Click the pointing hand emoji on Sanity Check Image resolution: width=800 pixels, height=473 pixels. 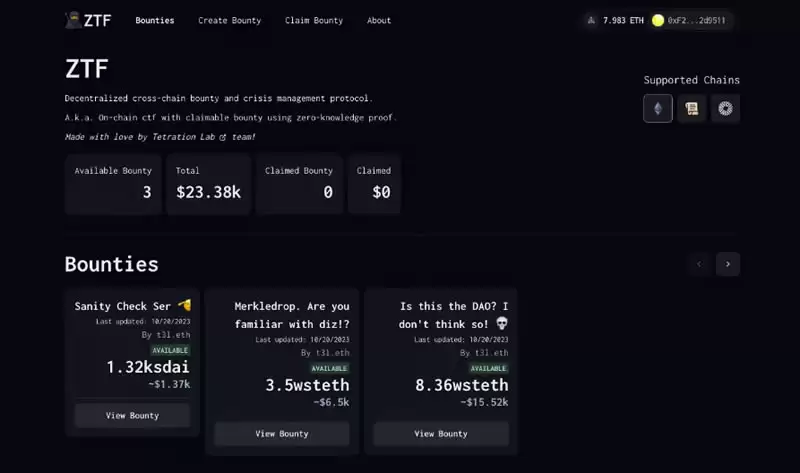185,305
